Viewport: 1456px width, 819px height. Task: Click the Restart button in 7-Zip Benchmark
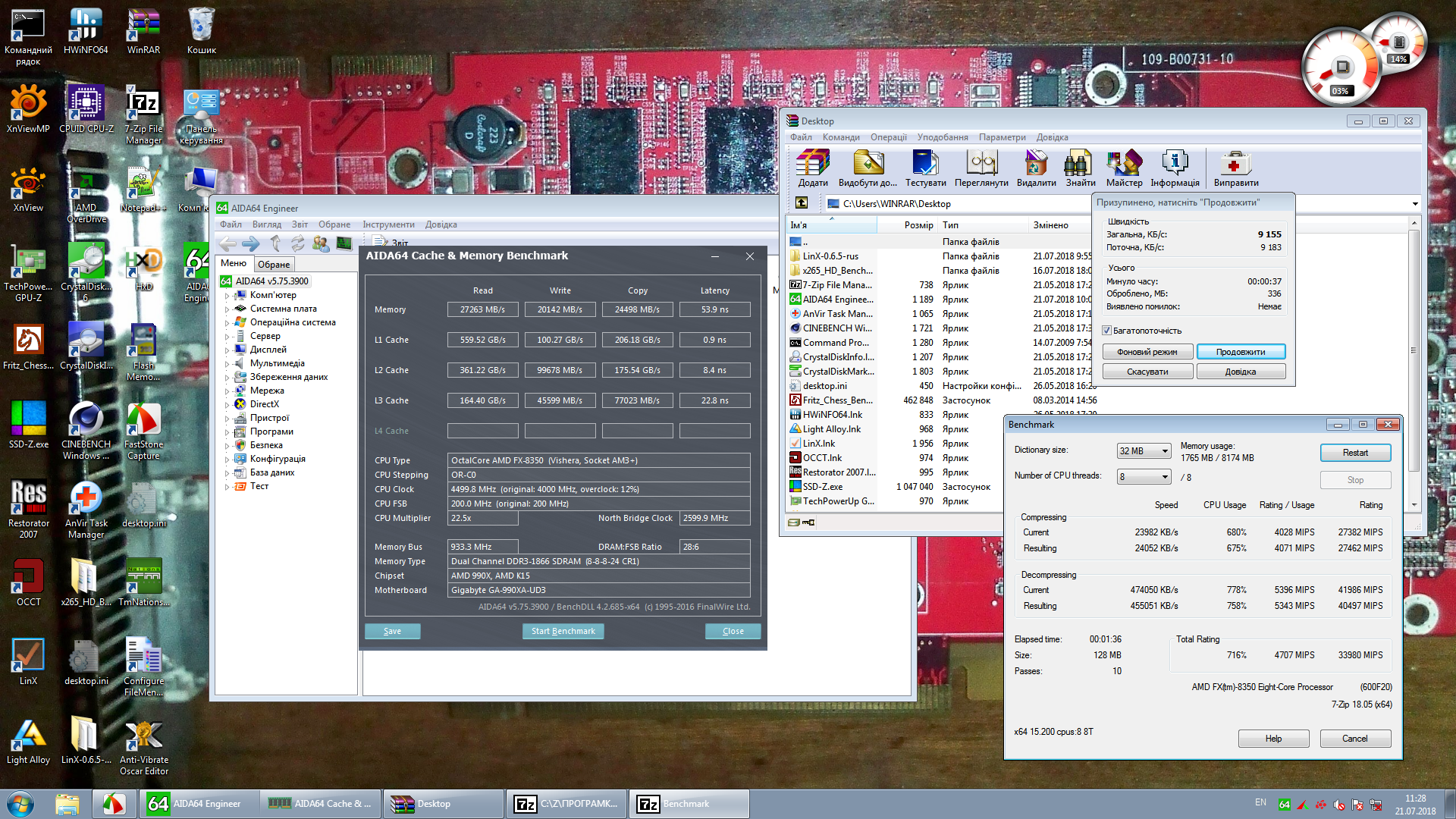click(1355, 453)
